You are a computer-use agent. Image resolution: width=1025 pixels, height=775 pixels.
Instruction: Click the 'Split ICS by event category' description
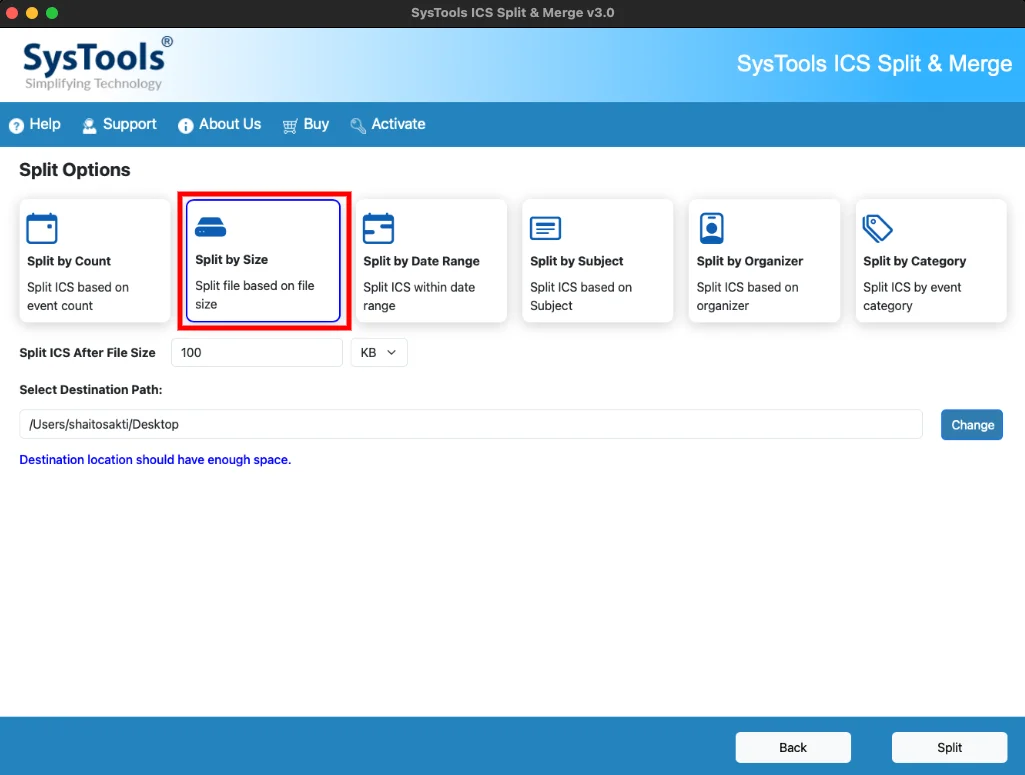(912, 296)
